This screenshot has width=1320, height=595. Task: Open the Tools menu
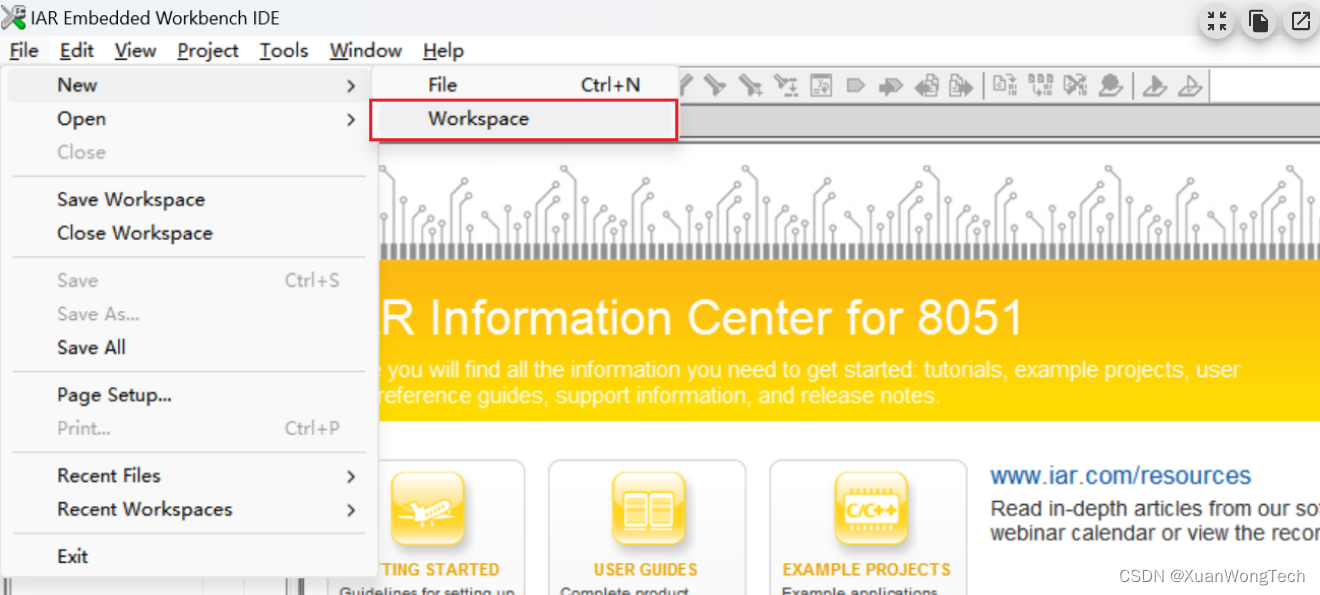pyautogui.click(x=284, y=51)
